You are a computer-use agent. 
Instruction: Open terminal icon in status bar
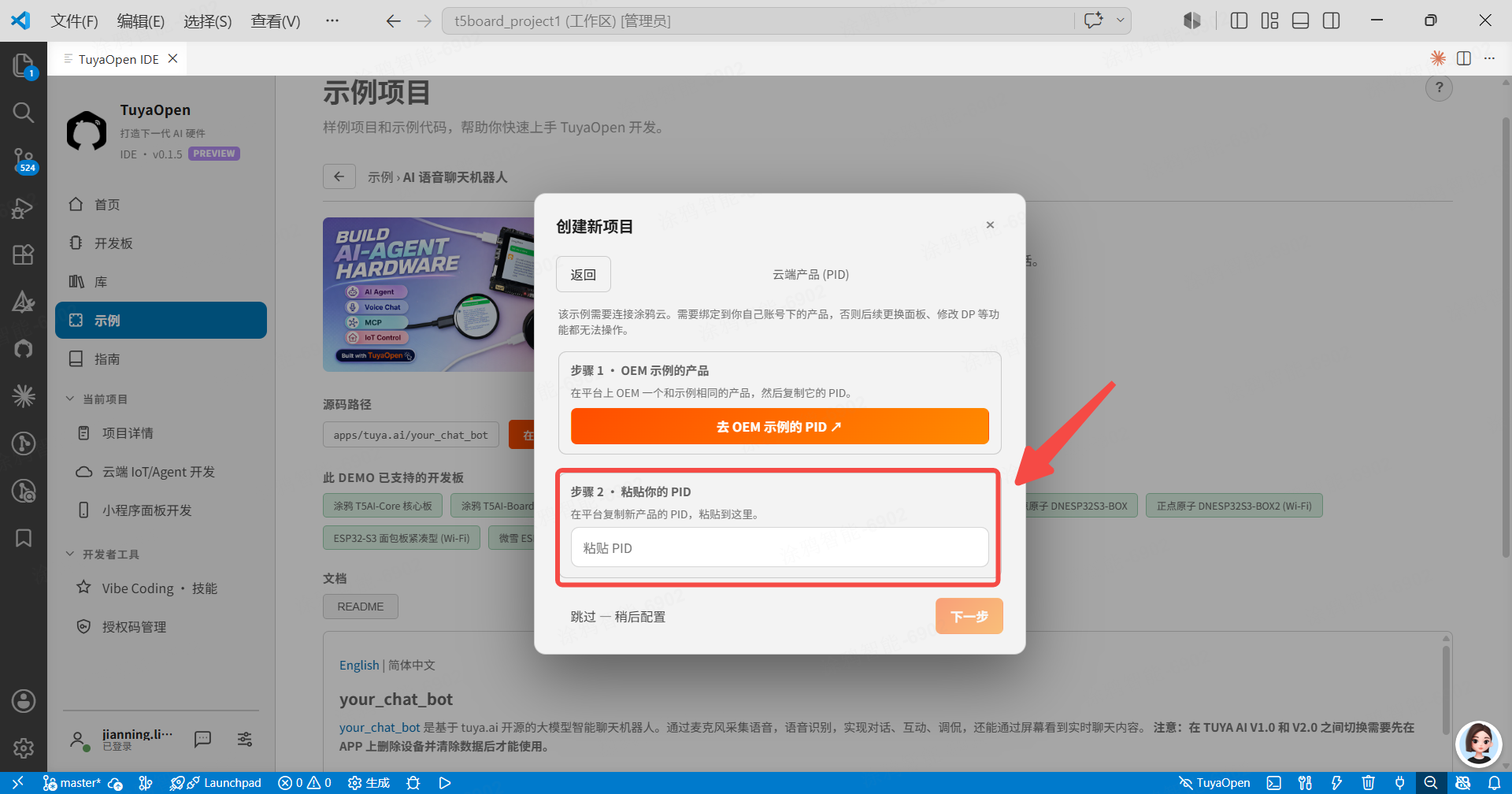(x=1274, y=783)
